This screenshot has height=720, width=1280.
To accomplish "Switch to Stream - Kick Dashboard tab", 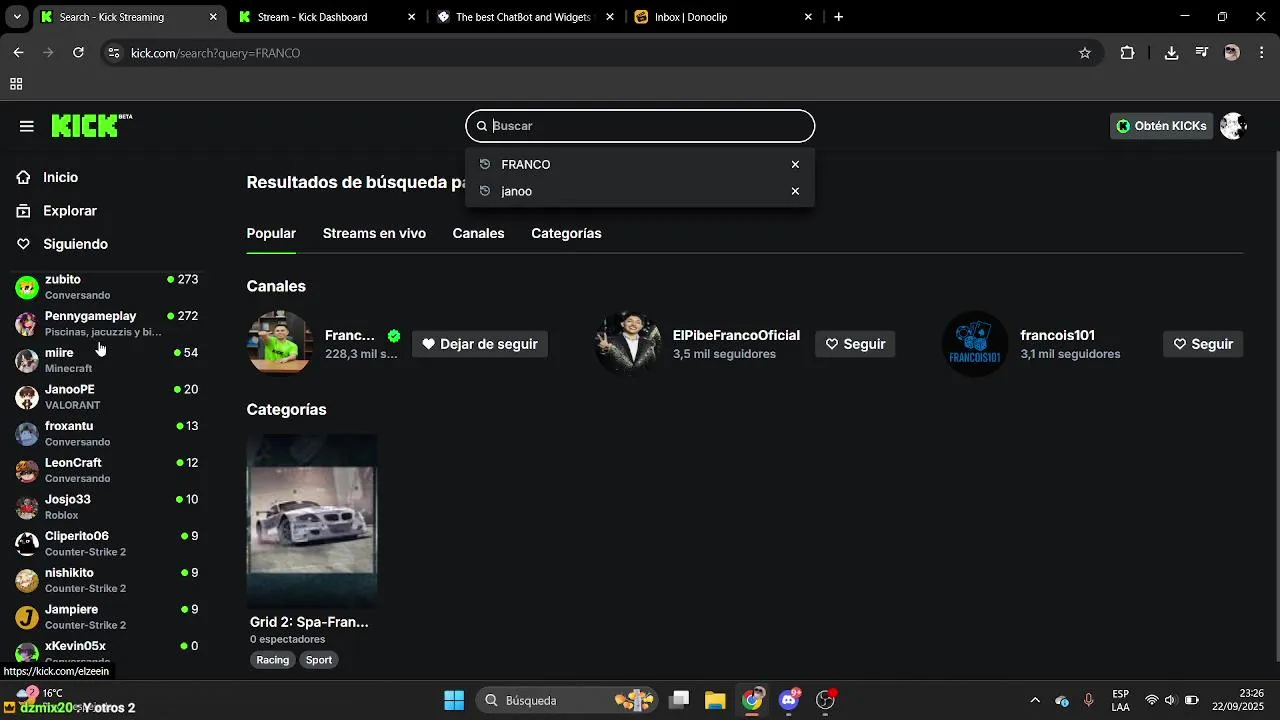I will tap(325, 17).
